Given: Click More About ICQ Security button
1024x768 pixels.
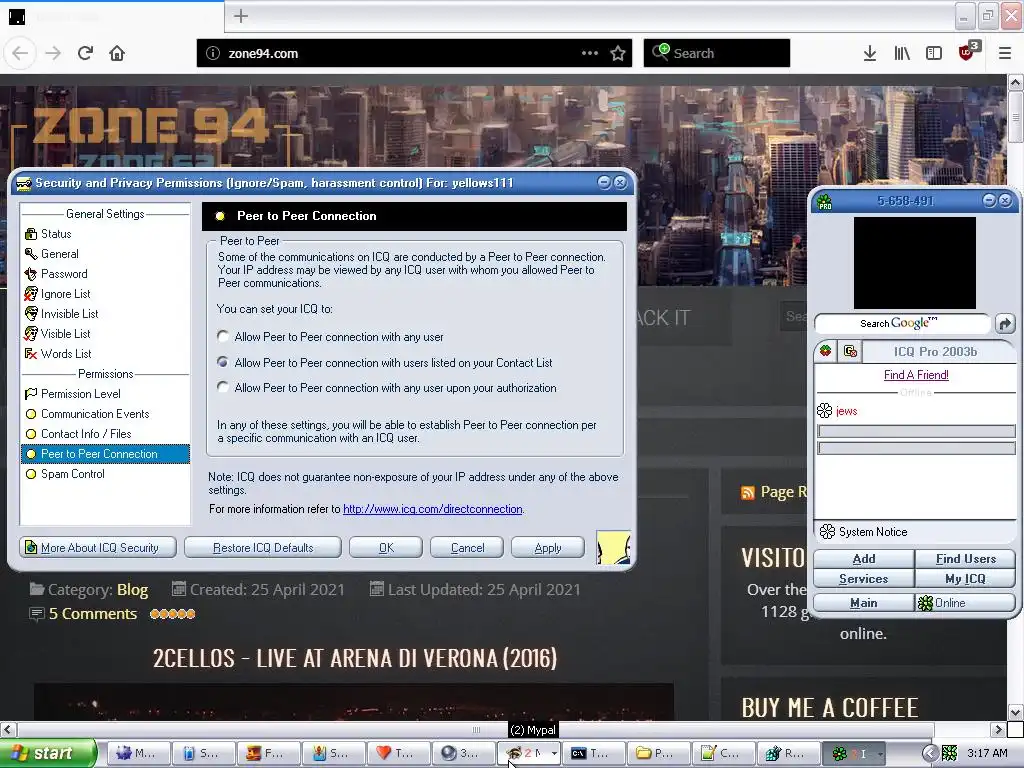Looking at the screenshot, I should tap(98, 548).
